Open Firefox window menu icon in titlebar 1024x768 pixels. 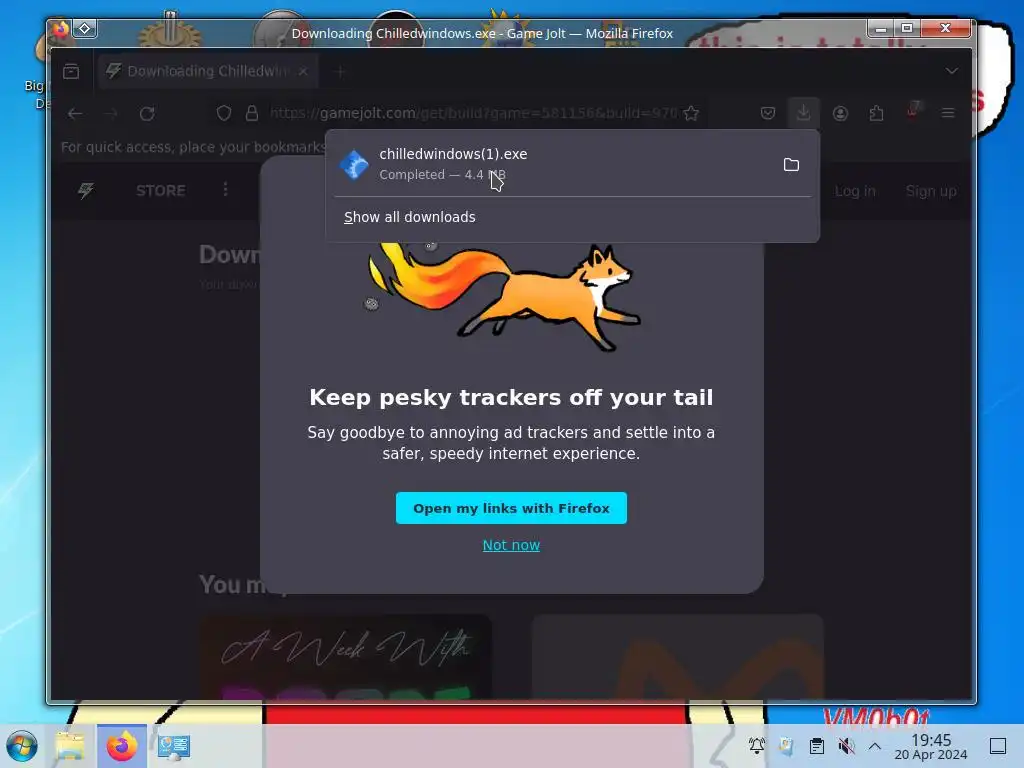[x=61, y=29]
